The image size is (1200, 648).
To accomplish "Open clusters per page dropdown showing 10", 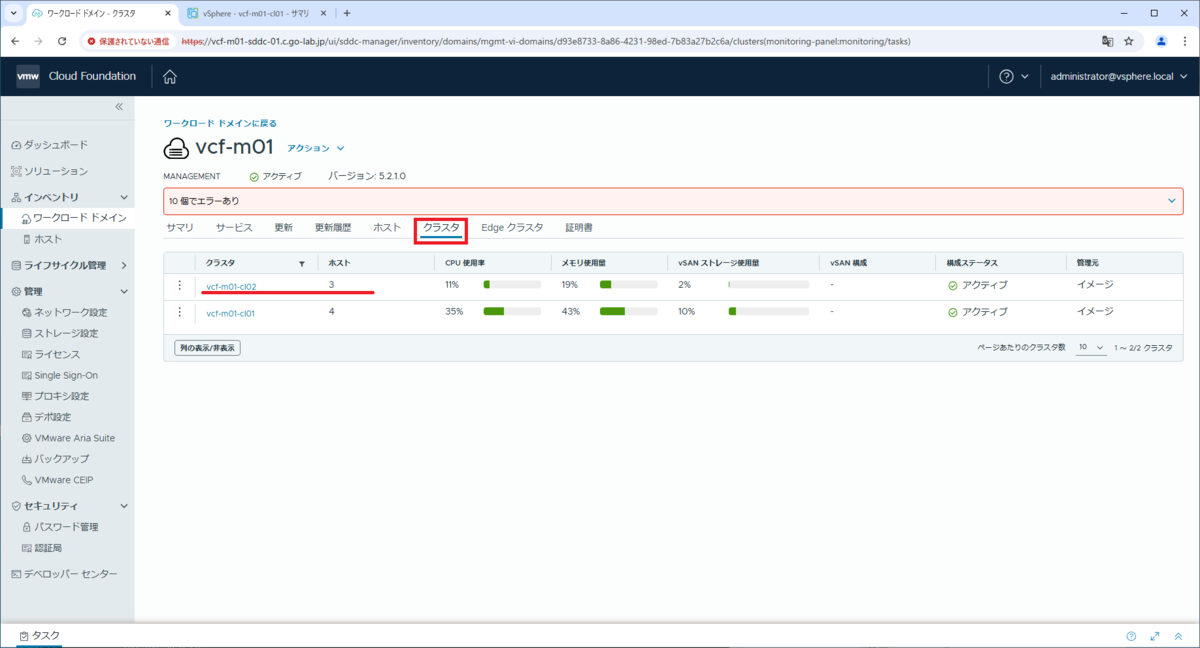I will [1090, 347].
